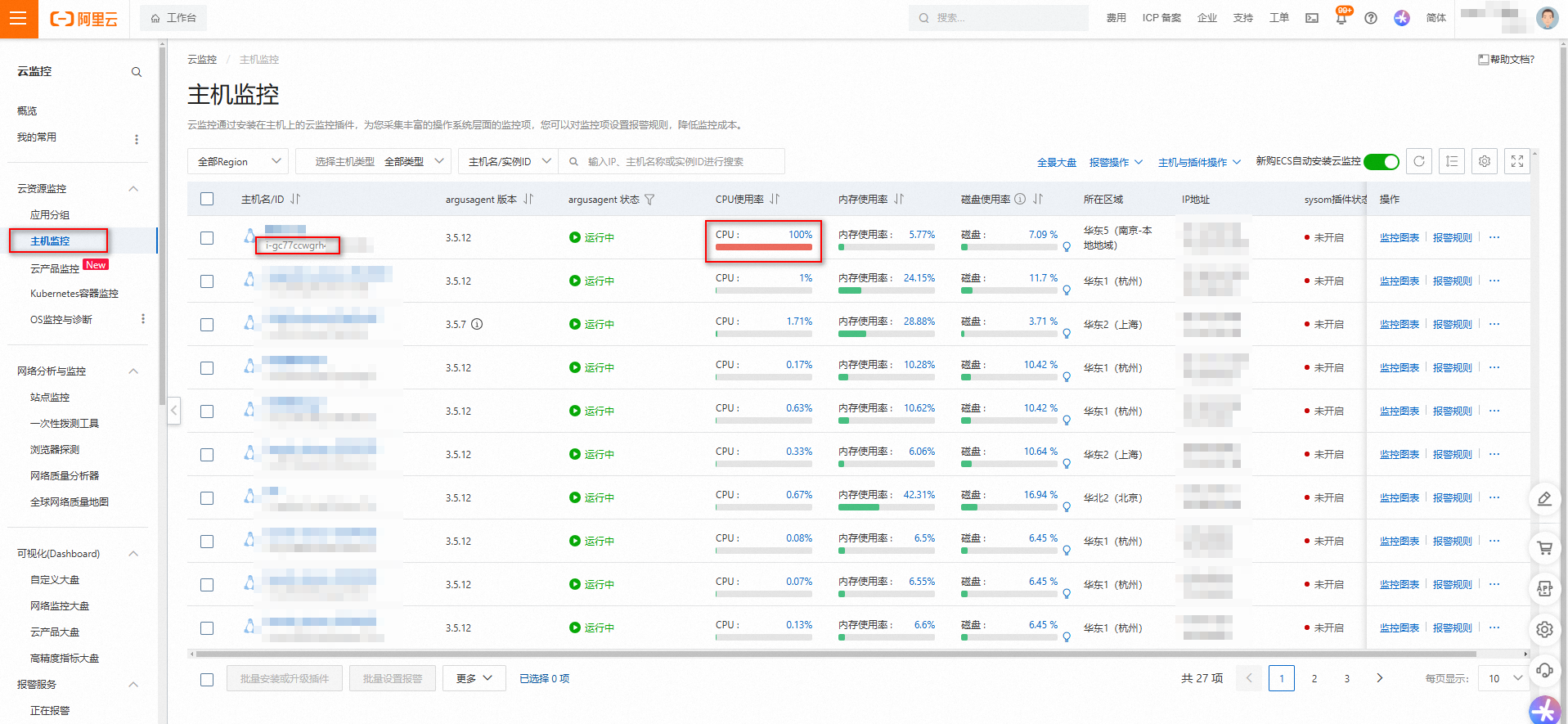Open the 工作台 button
Image resolution: width=1568 pixels, height=724 pixels.
point(173,18)
